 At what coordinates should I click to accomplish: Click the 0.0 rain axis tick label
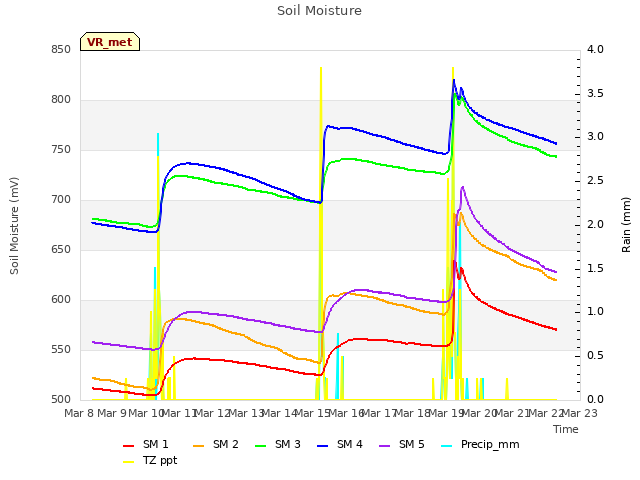coord(595,400)
